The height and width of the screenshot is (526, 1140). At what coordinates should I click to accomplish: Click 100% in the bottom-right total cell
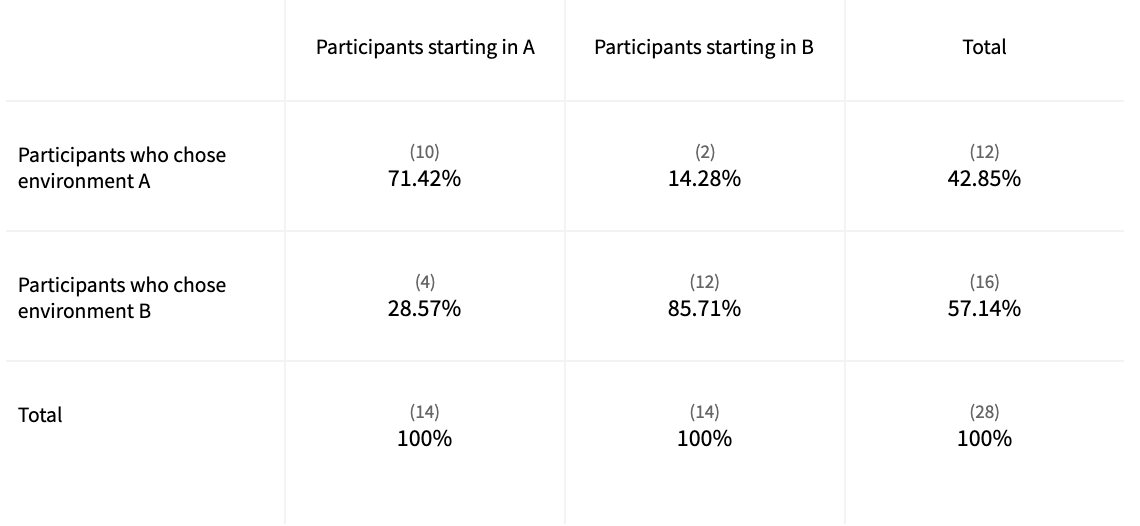[984, 438]
